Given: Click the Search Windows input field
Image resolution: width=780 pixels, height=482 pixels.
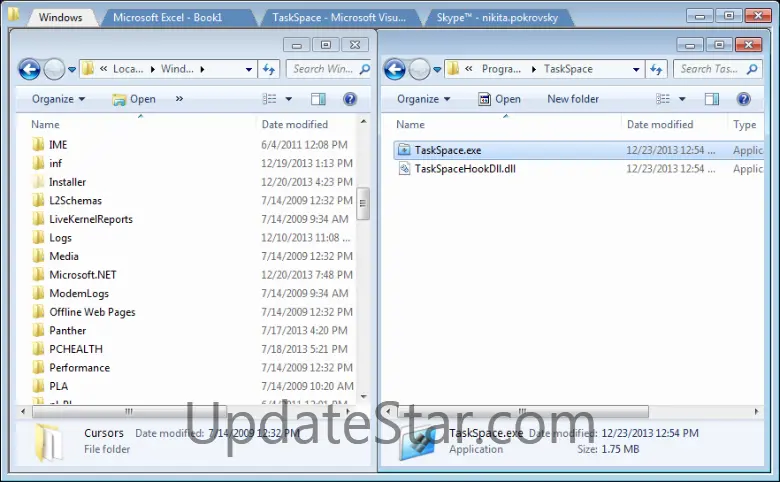Looking at the screenshot, I should tap(328, 69).
